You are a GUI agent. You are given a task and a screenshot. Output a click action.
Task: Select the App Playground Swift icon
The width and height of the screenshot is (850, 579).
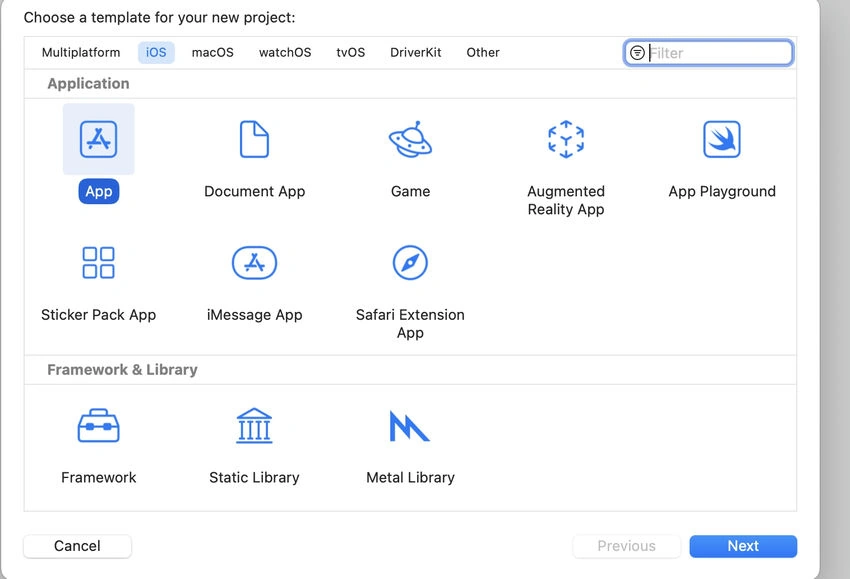point(722,139)
